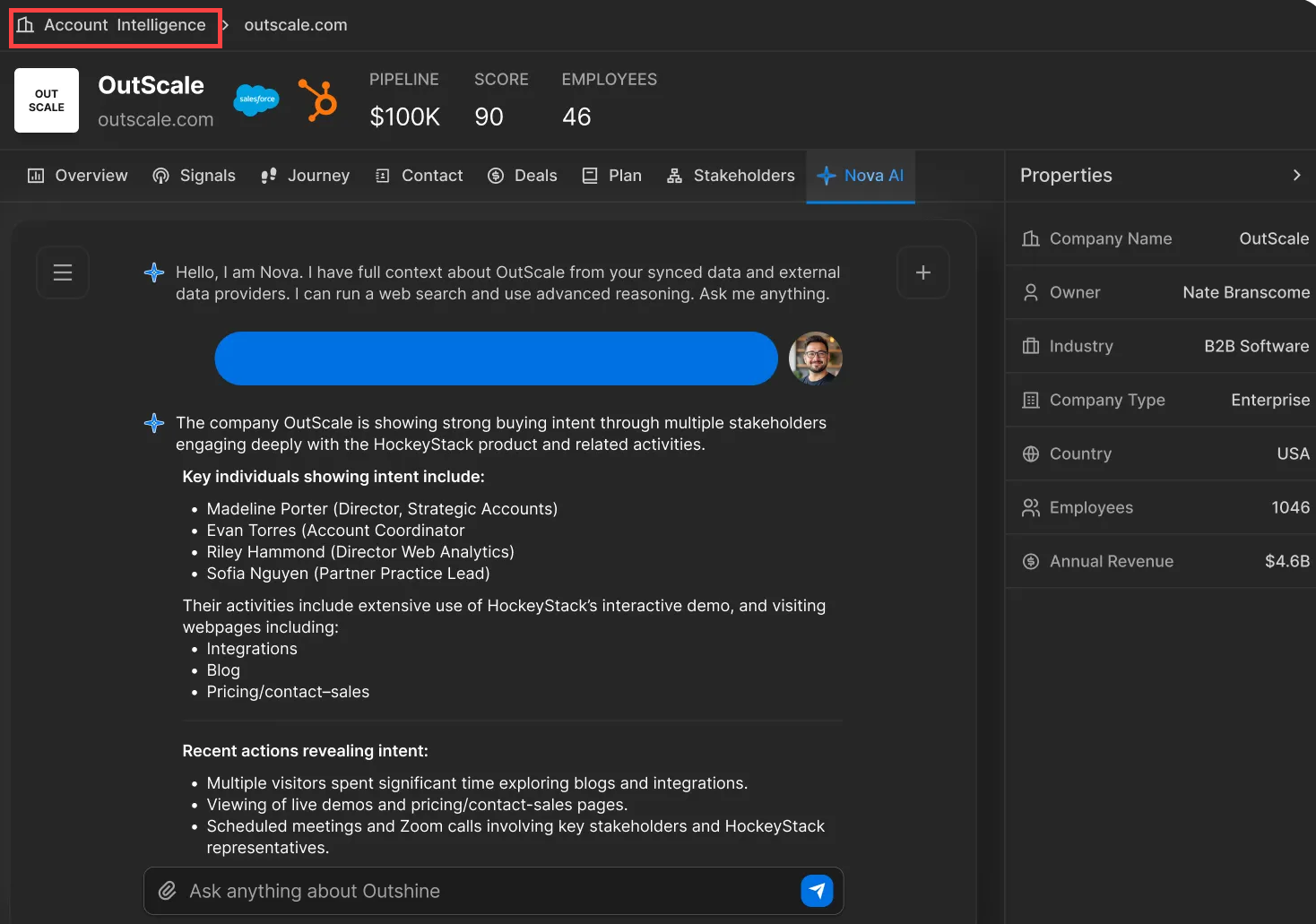Screen dimensions: 1316x924
Task: Click the PIPELINE value $100K
Action: [x=405, y=117]
